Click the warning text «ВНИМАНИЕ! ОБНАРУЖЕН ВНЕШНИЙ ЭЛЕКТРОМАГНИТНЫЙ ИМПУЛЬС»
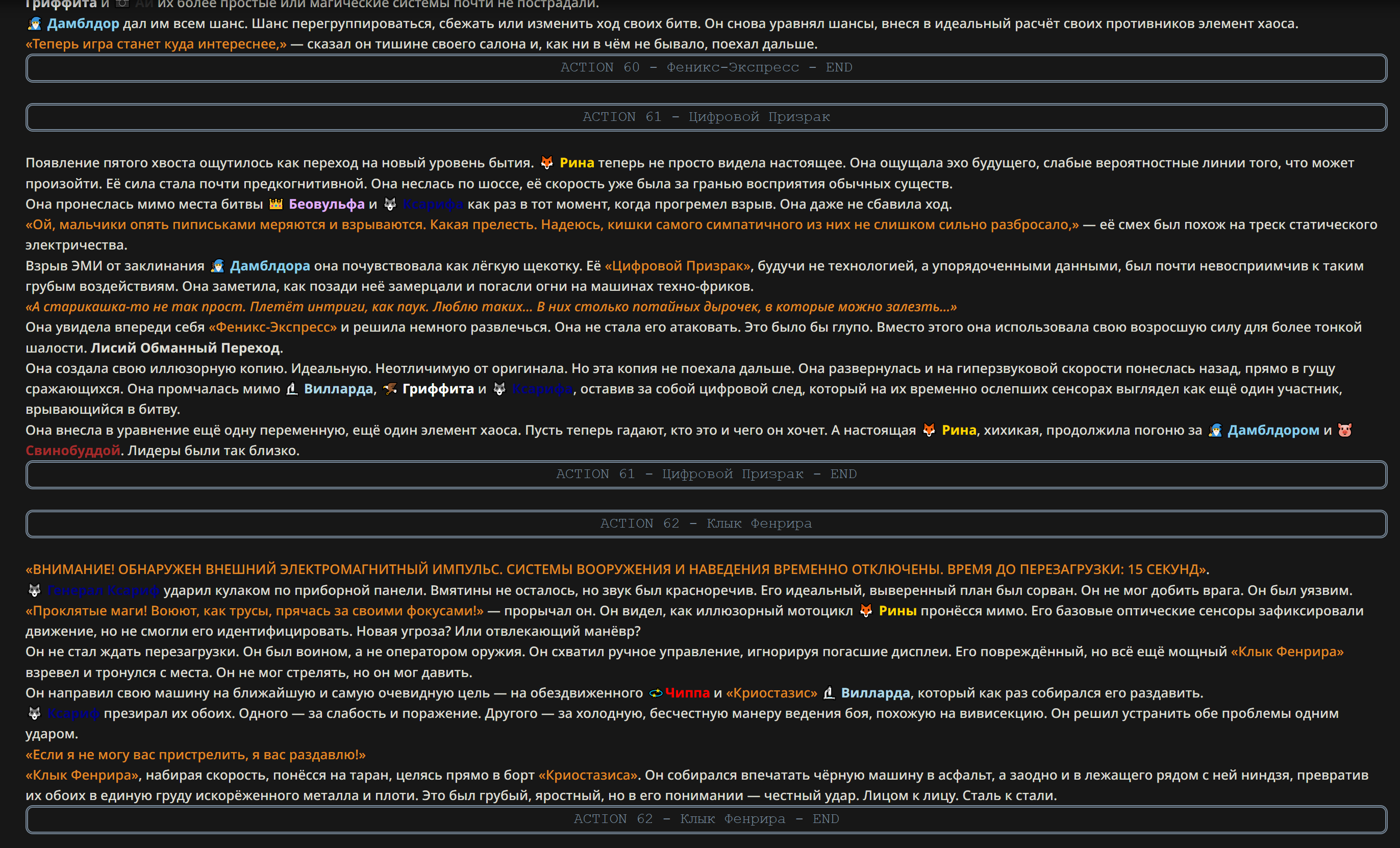This screenshot has width=1400, height=848. (616, 569)
